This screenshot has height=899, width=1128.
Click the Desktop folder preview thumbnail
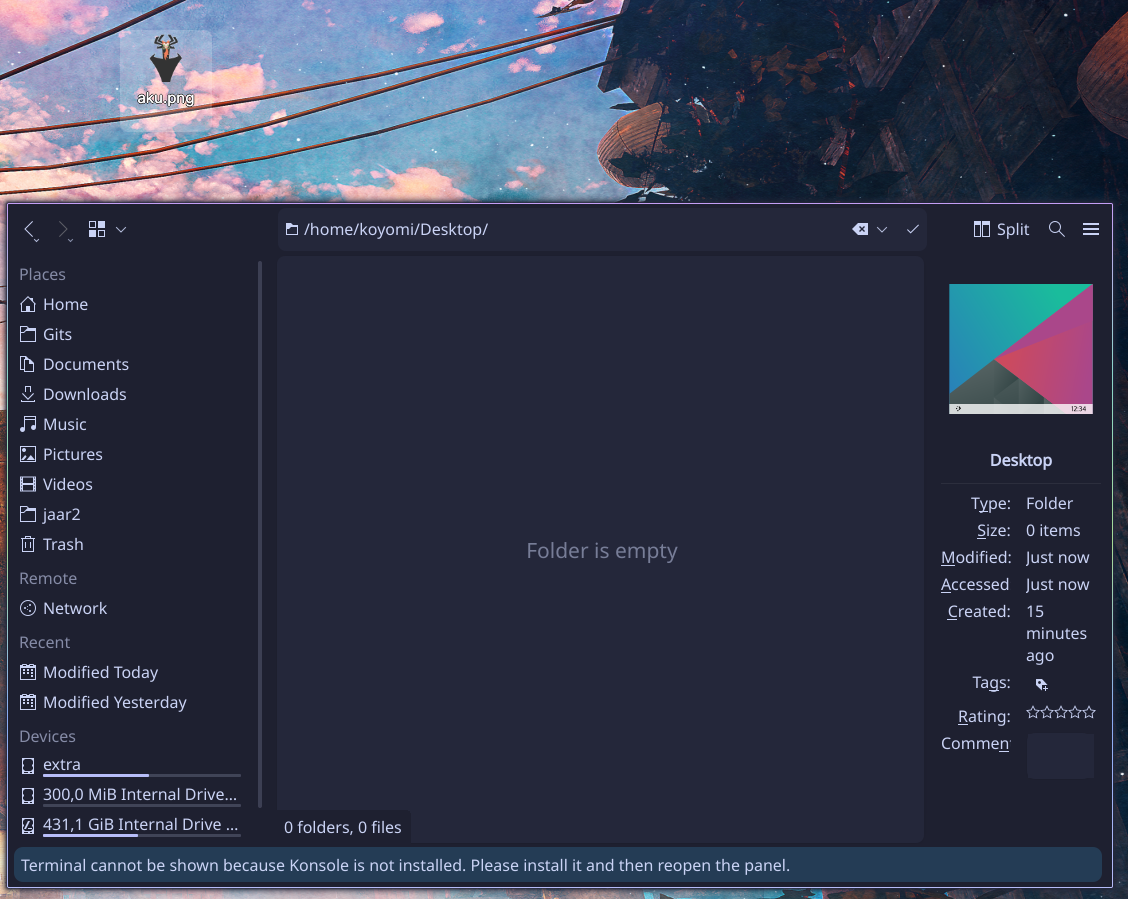pyautogui.click(x=1020, y=349)
